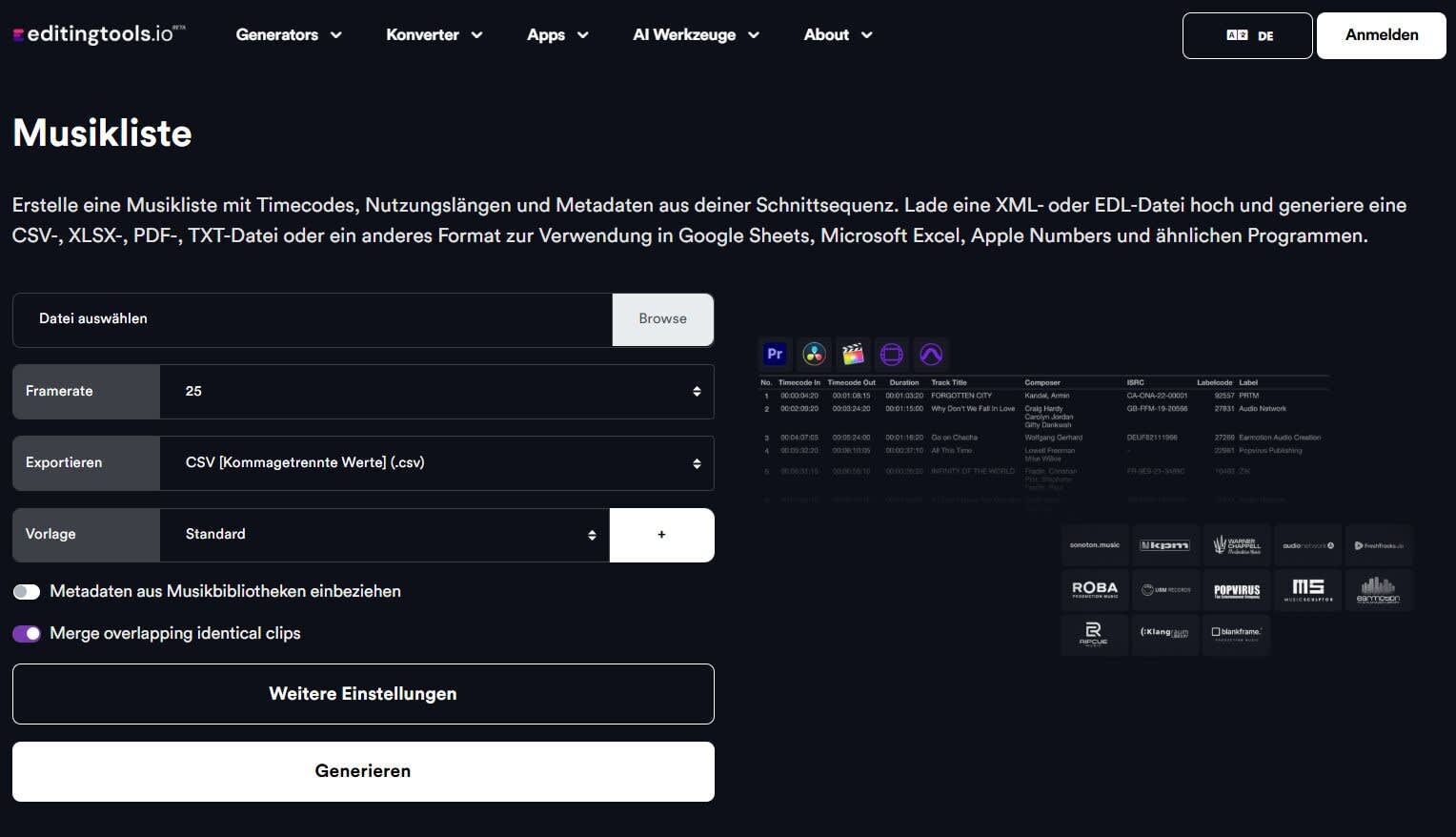Click the Popvirus library logo
This screenshot has height=837, width=1456.
pos(1236,590)
